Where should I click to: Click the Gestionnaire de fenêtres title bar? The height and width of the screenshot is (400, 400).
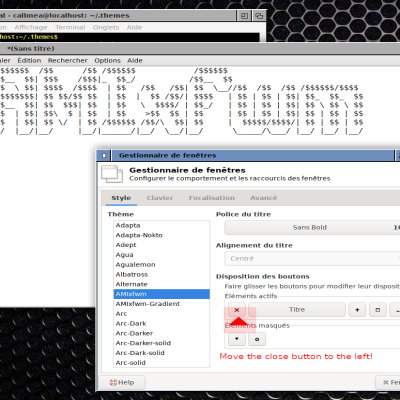pos(252,155)
